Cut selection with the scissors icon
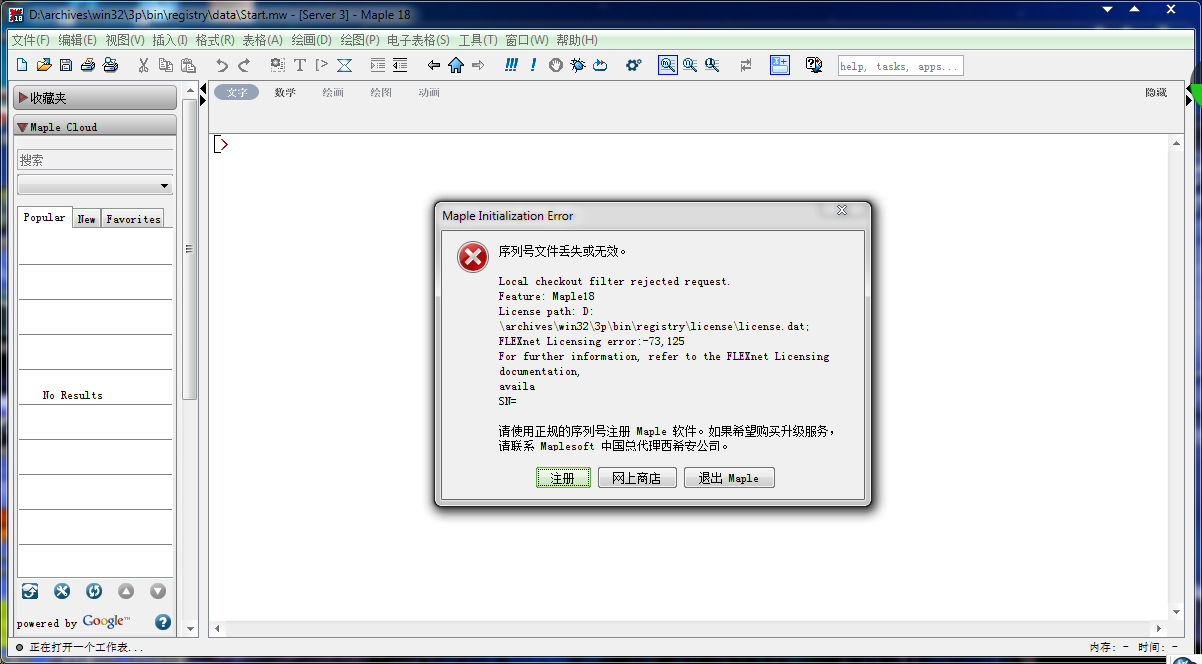 (x=143, y=66)
